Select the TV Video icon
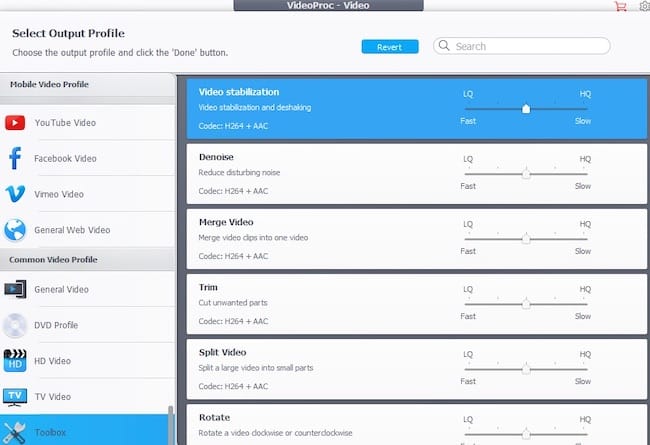 click(15, 397)
